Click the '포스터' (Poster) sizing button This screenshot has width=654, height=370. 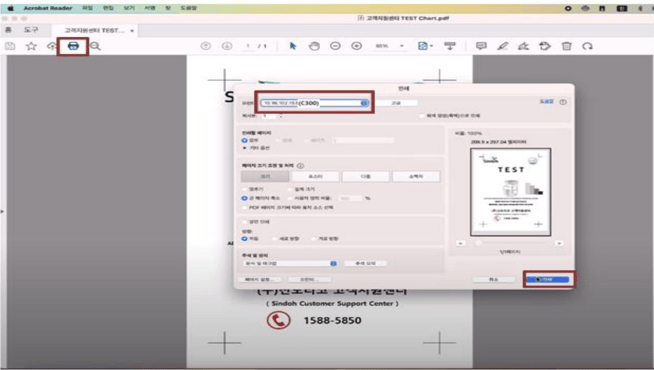pos(315,176)
